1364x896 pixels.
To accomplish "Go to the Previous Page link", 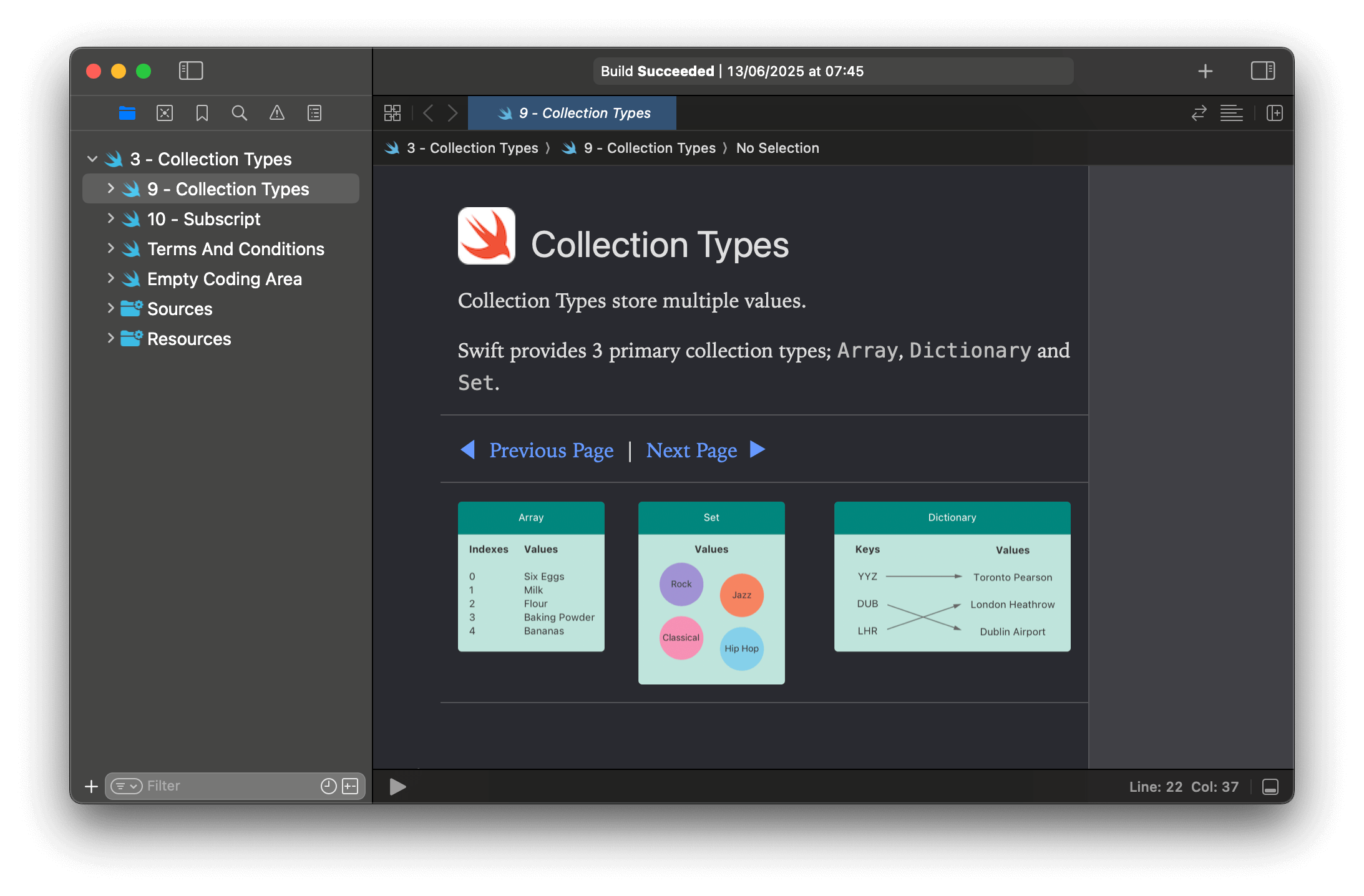I will (x=552, y=450).
